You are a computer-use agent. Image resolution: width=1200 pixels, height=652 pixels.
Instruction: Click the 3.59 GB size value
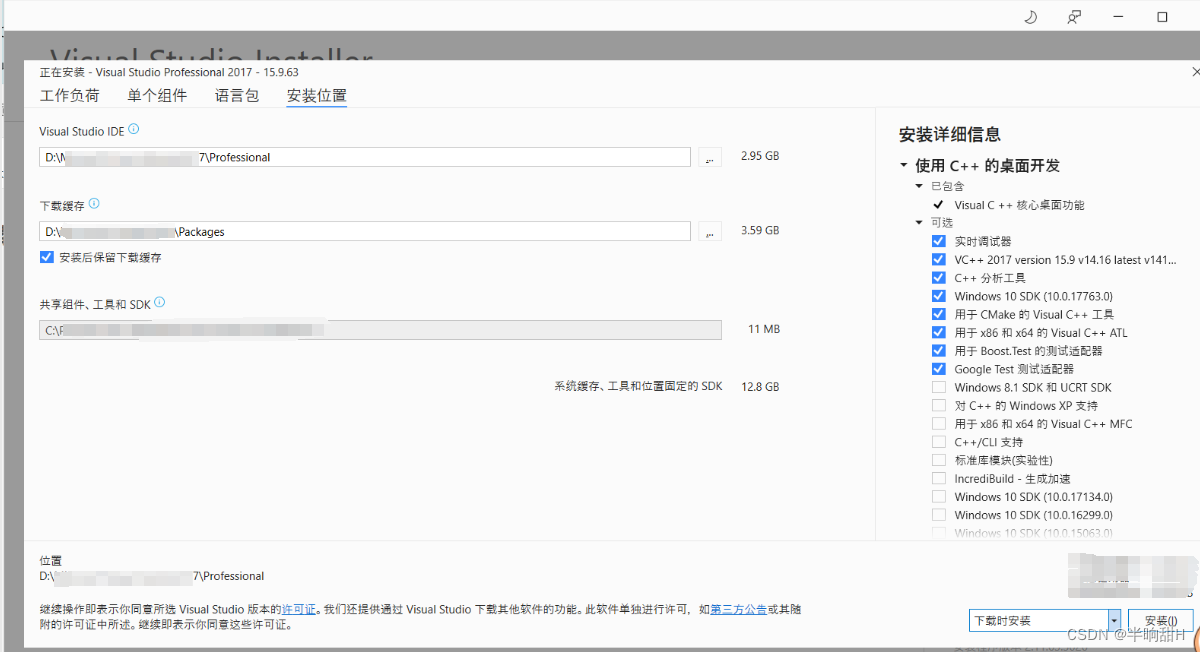pyautogui.click(x=760, y=230)
